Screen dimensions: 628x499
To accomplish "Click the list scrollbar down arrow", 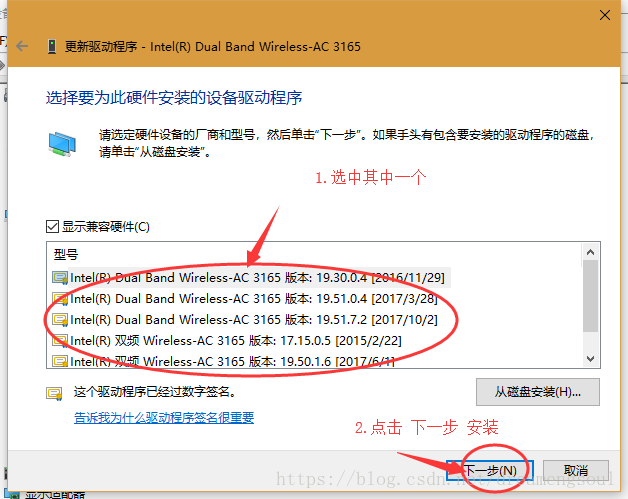I will pyautogui.click(x=590, y=358).
